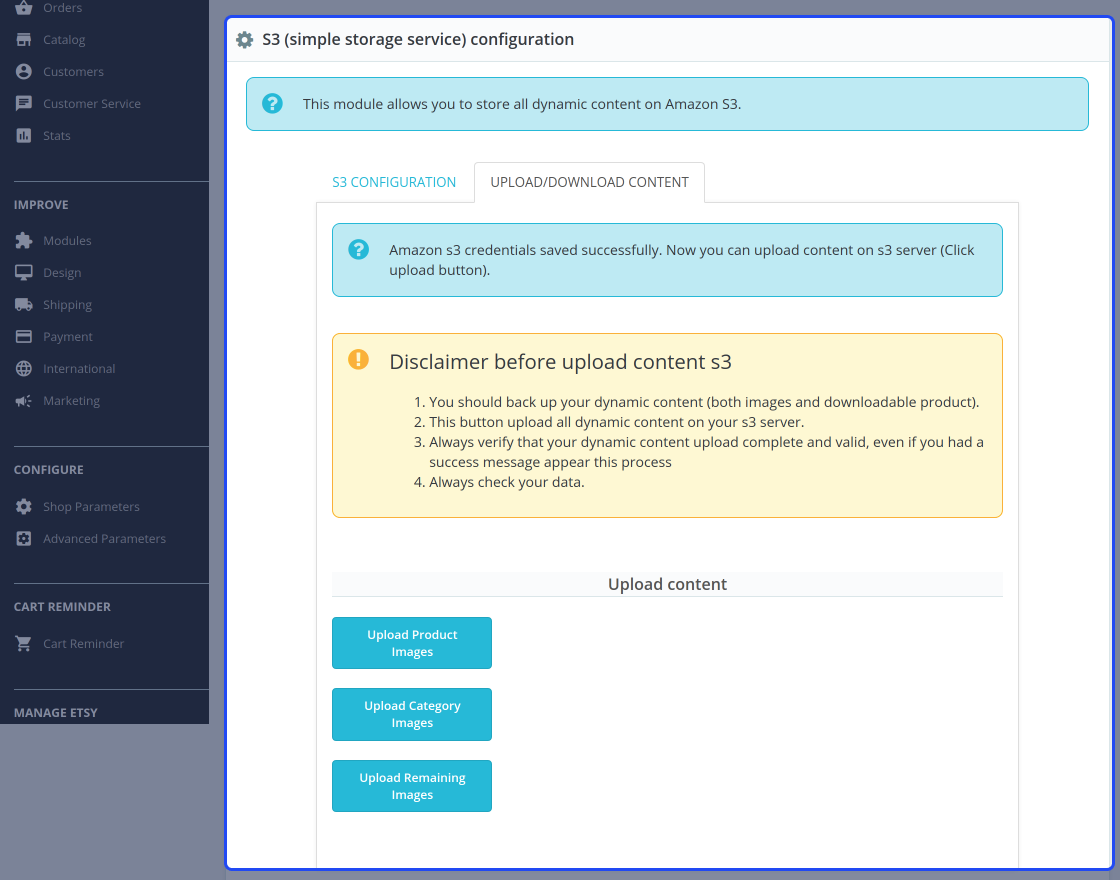Viewport: 1120px width, 880px height.
Task: Click the 'MANAGE ETSY' sidebar section label
Action: (x=56, y=713)
